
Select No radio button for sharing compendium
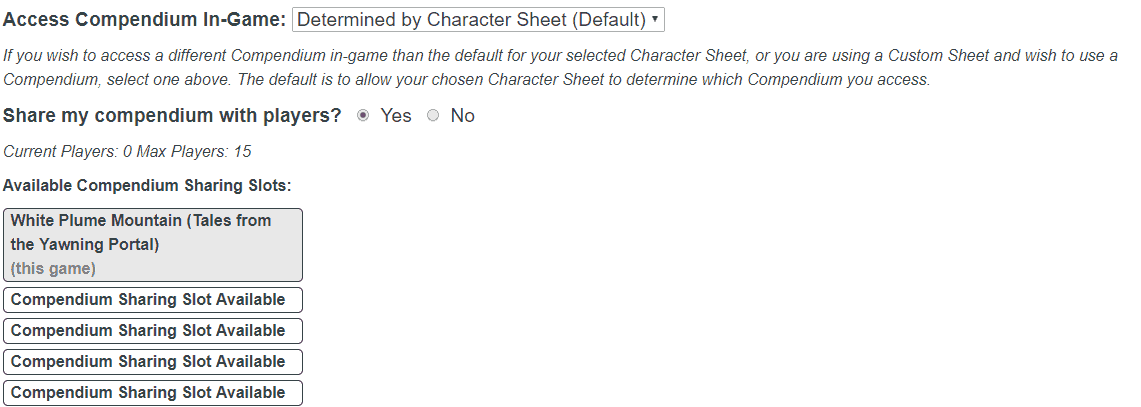[x=433, y=116]
